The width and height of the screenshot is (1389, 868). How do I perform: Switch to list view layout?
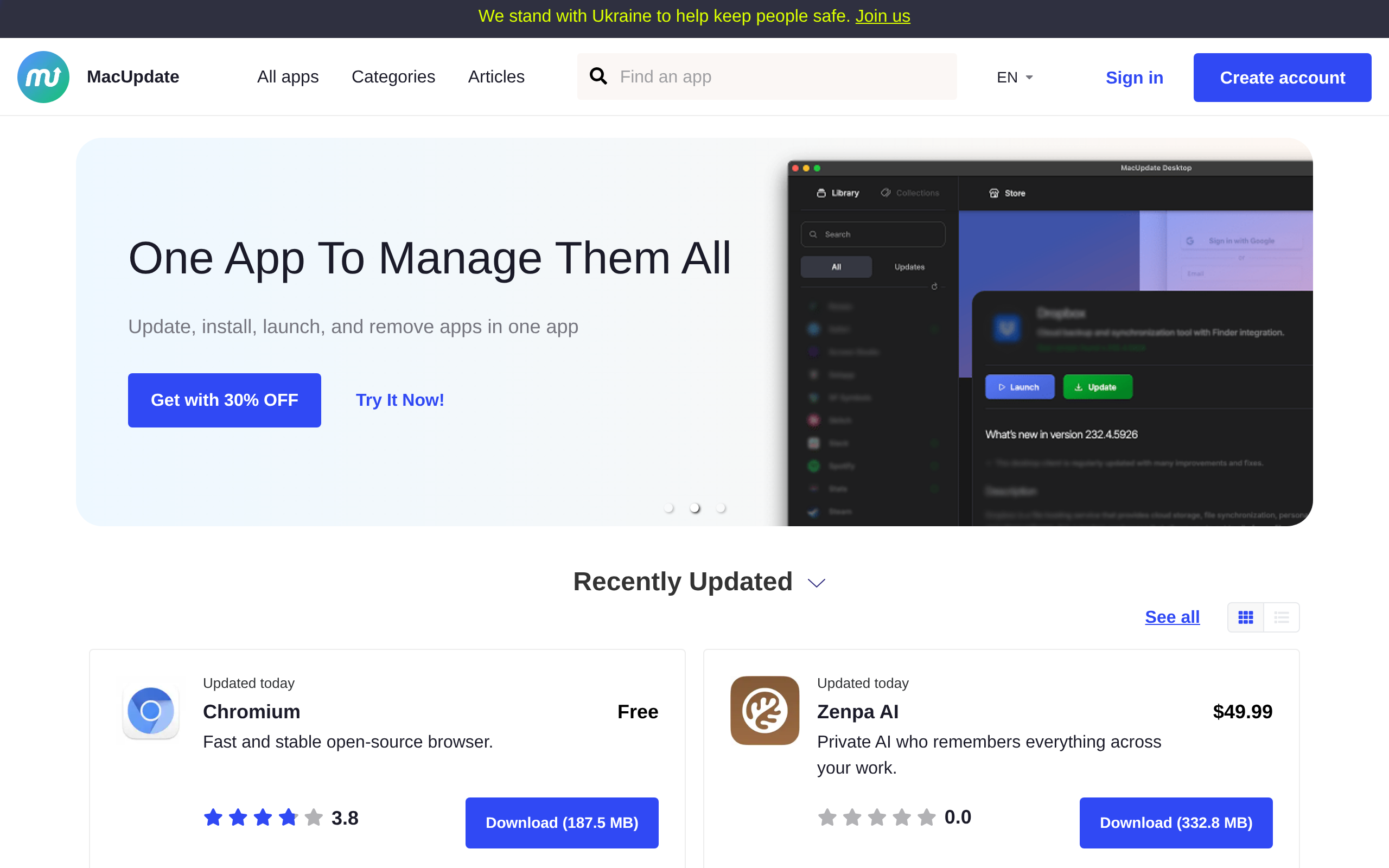coord(1281,617)
